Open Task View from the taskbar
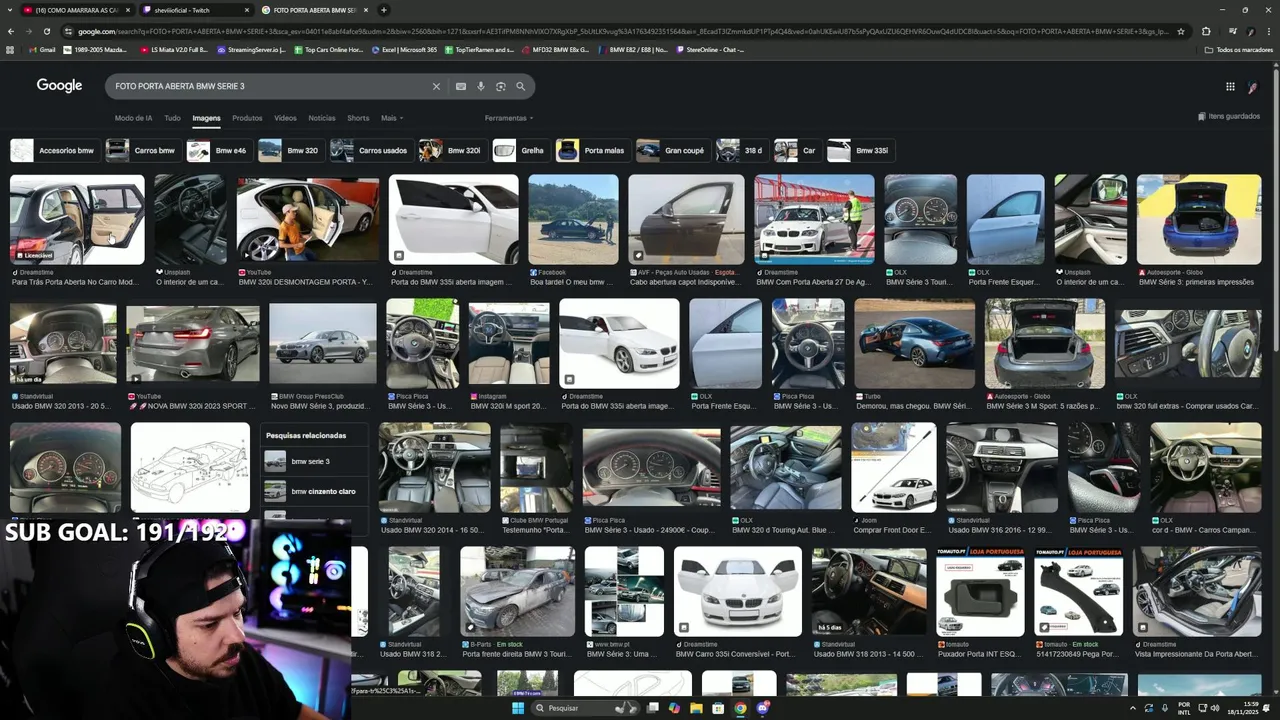1280x720 pixels. (x=653, y=708)
